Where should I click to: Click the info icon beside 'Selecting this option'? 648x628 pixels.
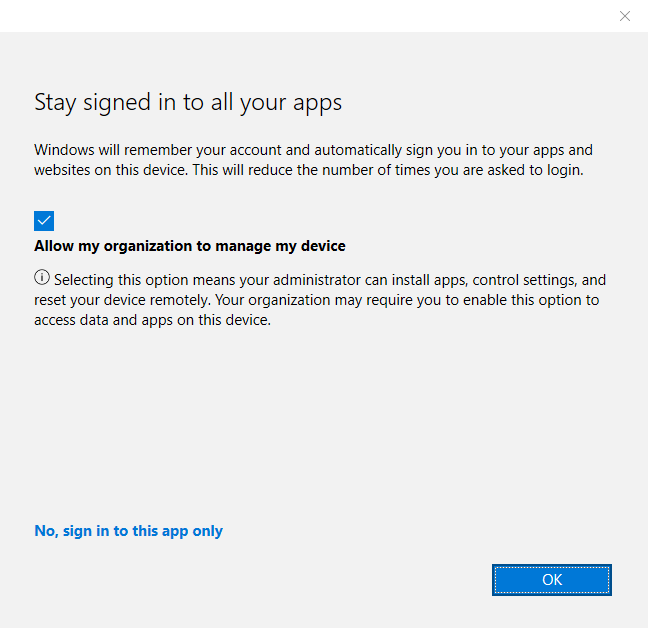42,278
